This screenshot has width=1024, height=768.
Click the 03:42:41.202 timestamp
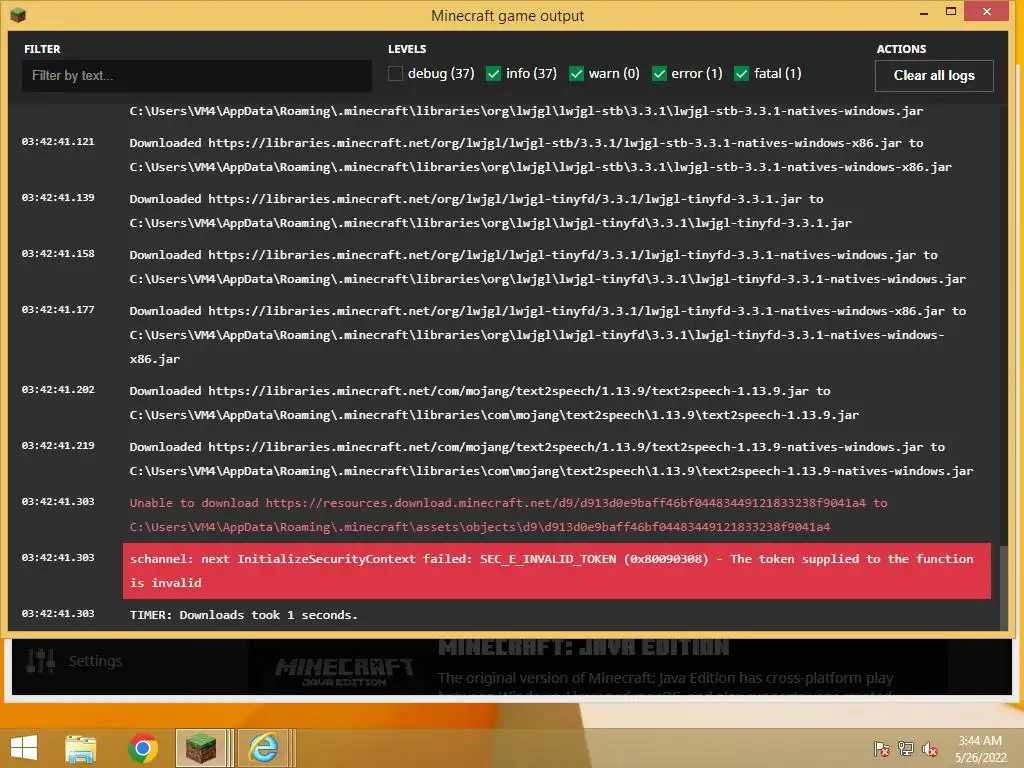(x=58, y=390)
